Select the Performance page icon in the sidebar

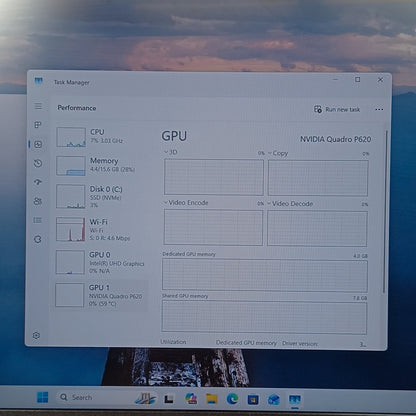[x=38, y=144]
